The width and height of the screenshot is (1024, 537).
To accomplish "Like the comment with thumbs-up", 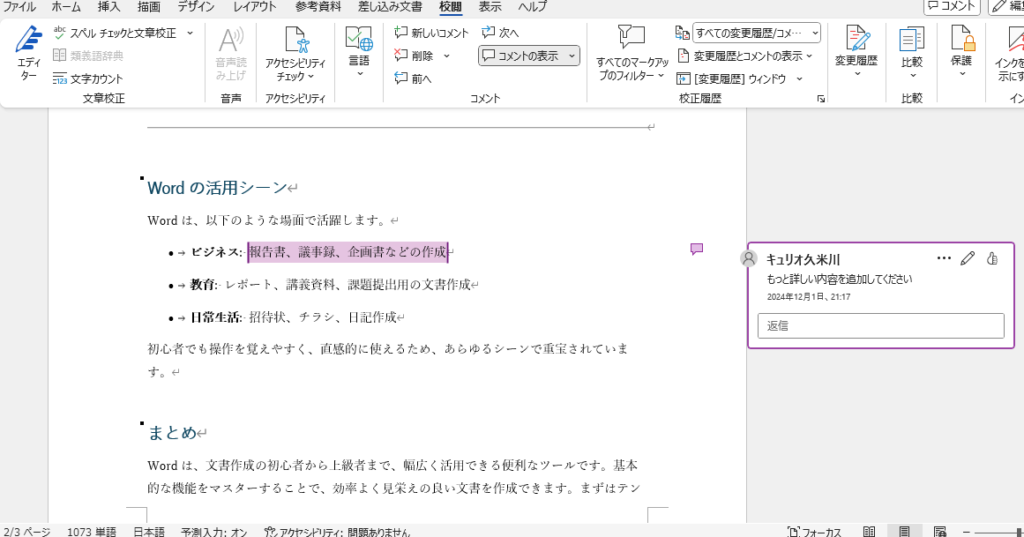I will [992, 259].
